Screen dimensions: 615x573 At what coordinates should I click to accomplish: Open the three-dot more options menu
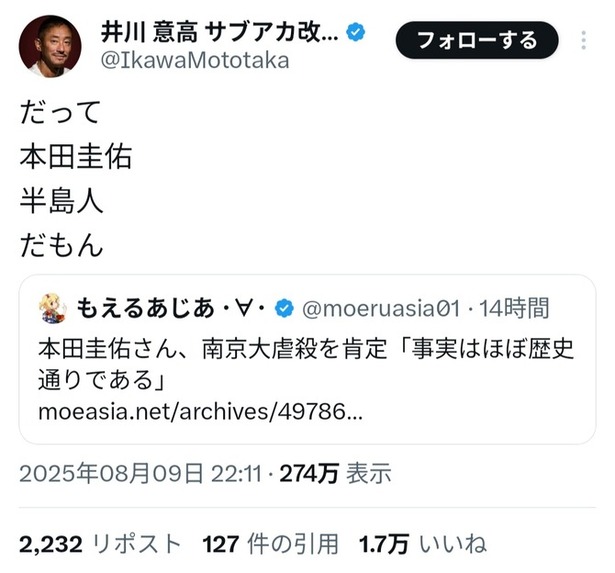583,40
